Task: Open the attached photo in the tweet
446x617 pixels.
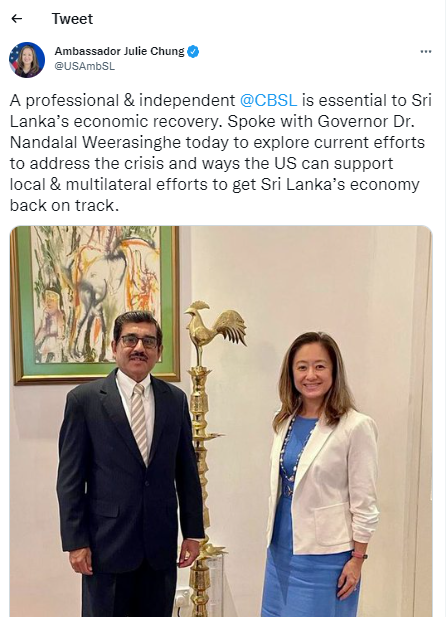Action: 221,421
